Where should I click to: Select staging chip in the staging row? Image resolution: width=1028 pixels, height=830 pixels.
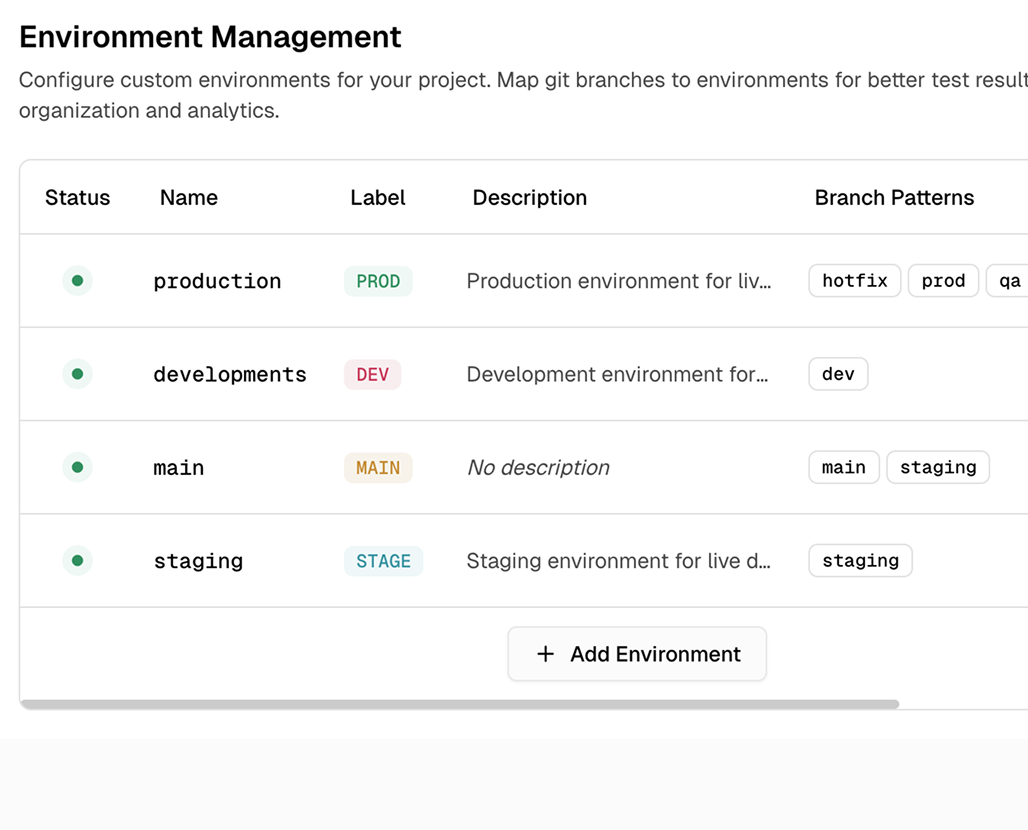click(860, 561)
